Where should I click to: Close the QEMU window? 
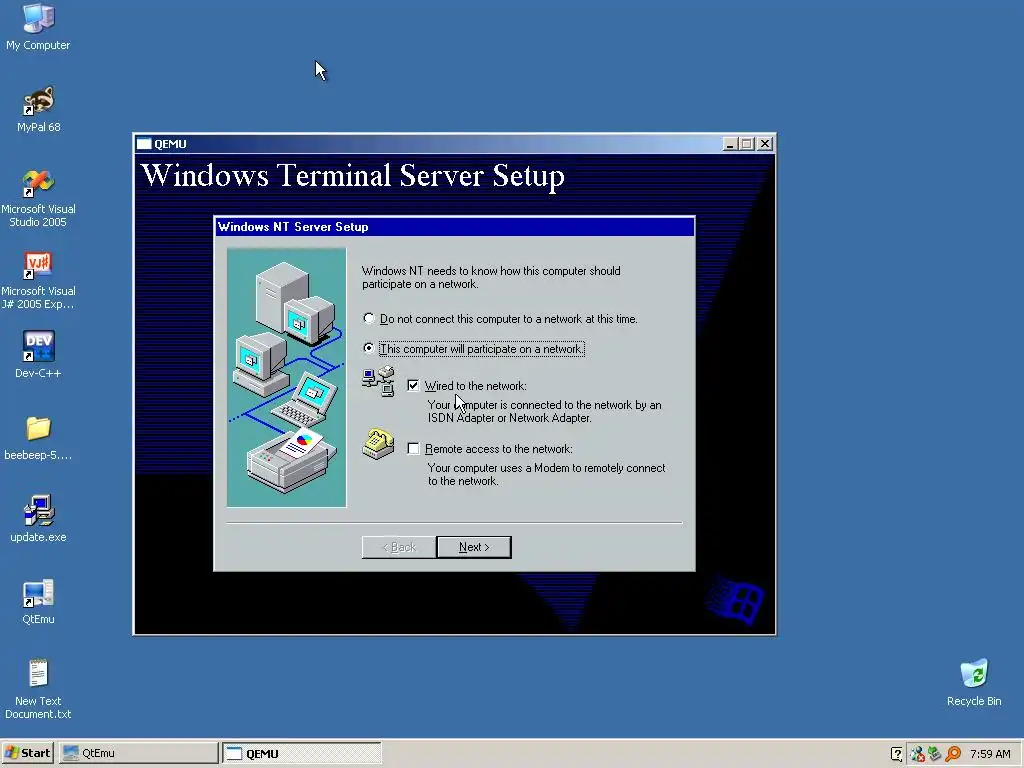coord(765,144)
